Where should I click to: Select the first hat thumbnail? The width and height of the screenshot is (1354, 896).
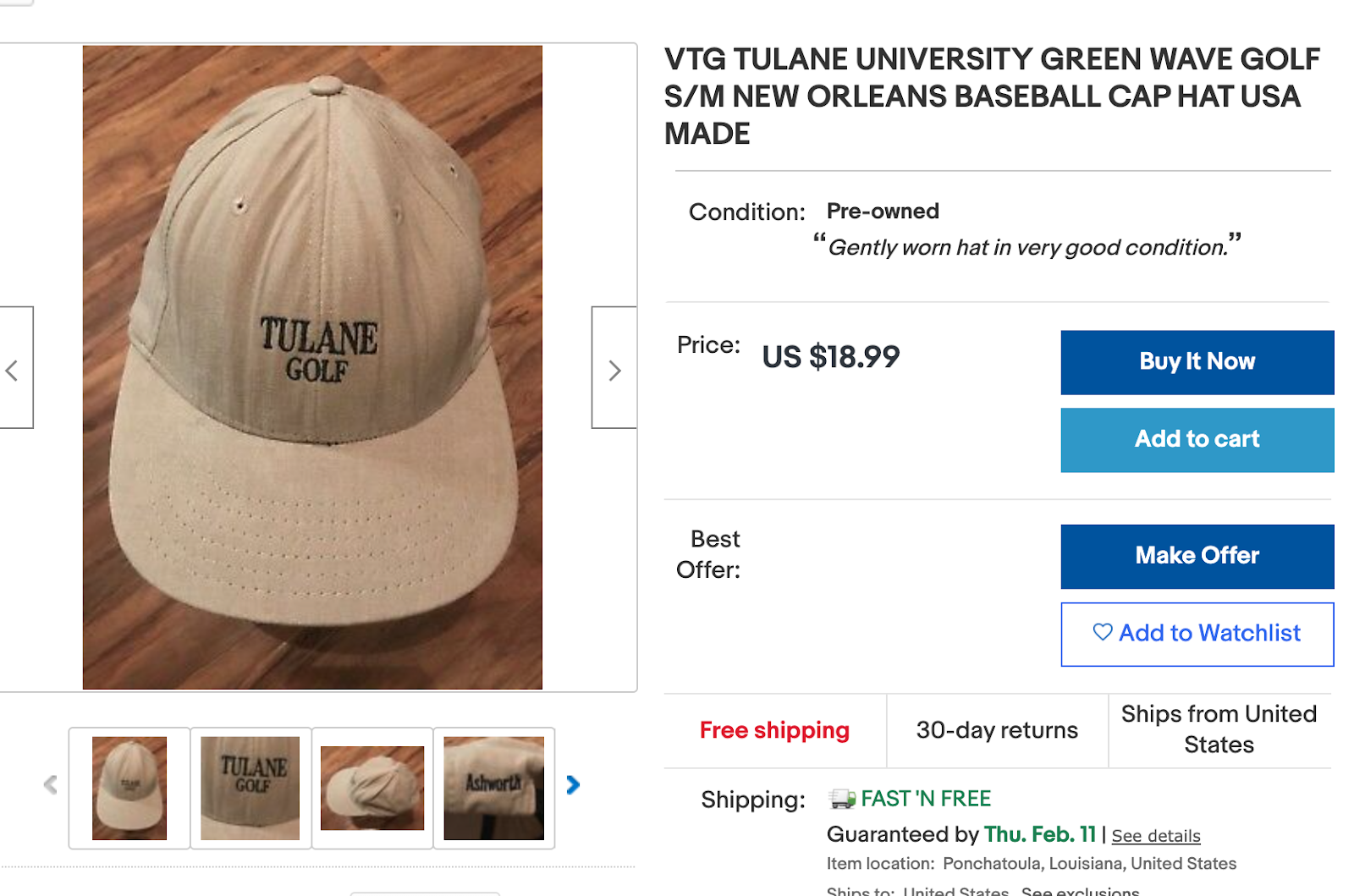(129, 788)
